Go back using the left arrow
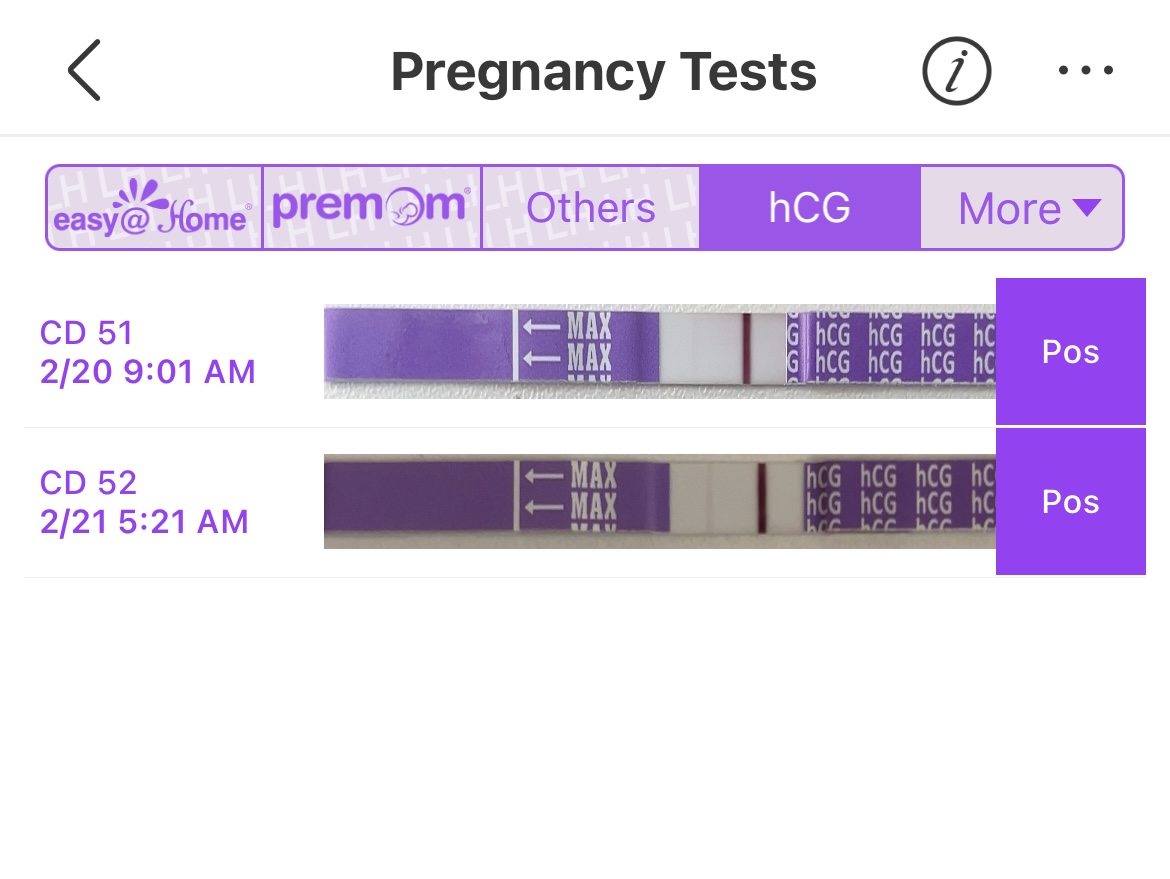Image resolution: width=1170 pixels, height=879 pixels. [84, 72]
